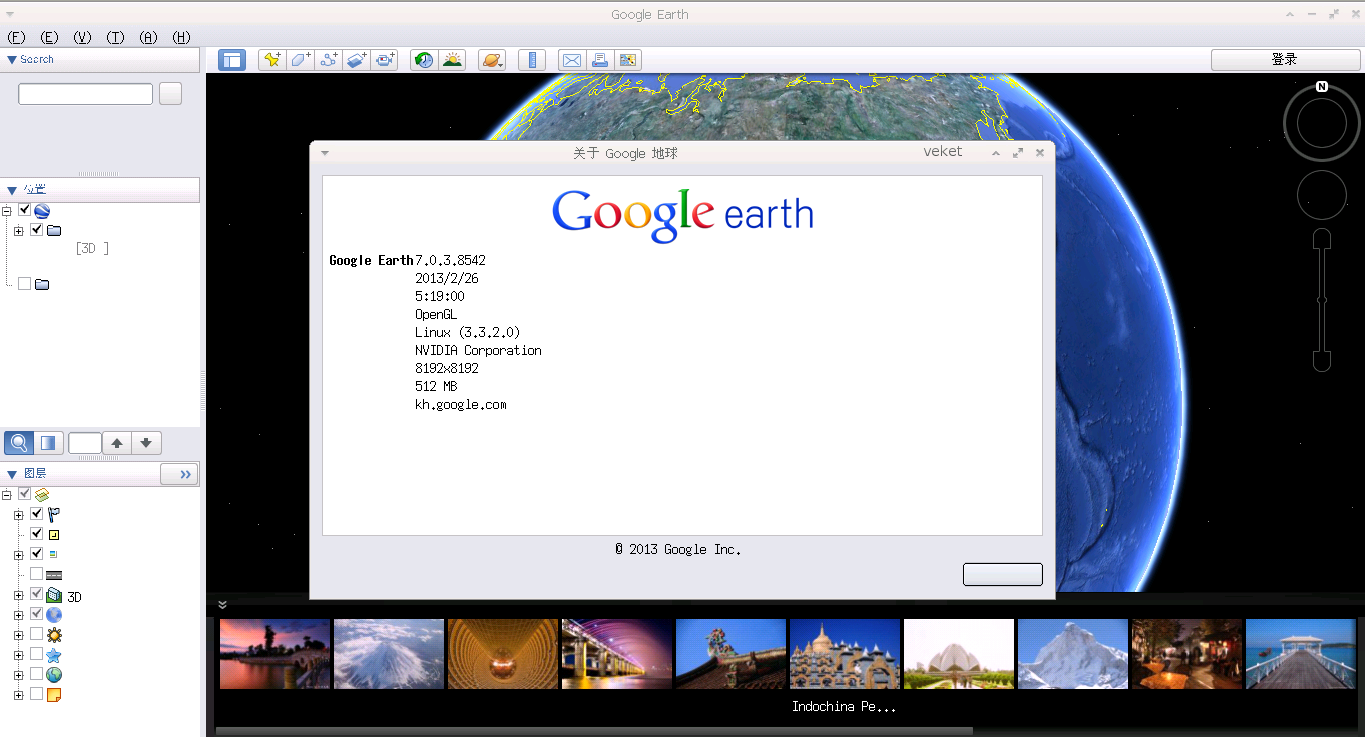Click the 3D Buildings layer icon

[54, 595]
